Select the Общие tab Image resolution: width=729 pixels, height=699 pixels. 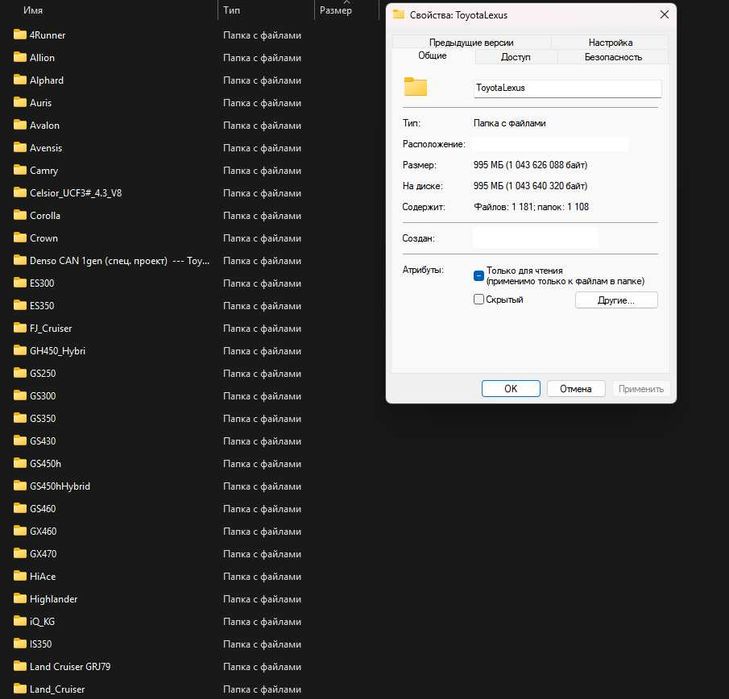pos(432,56)
